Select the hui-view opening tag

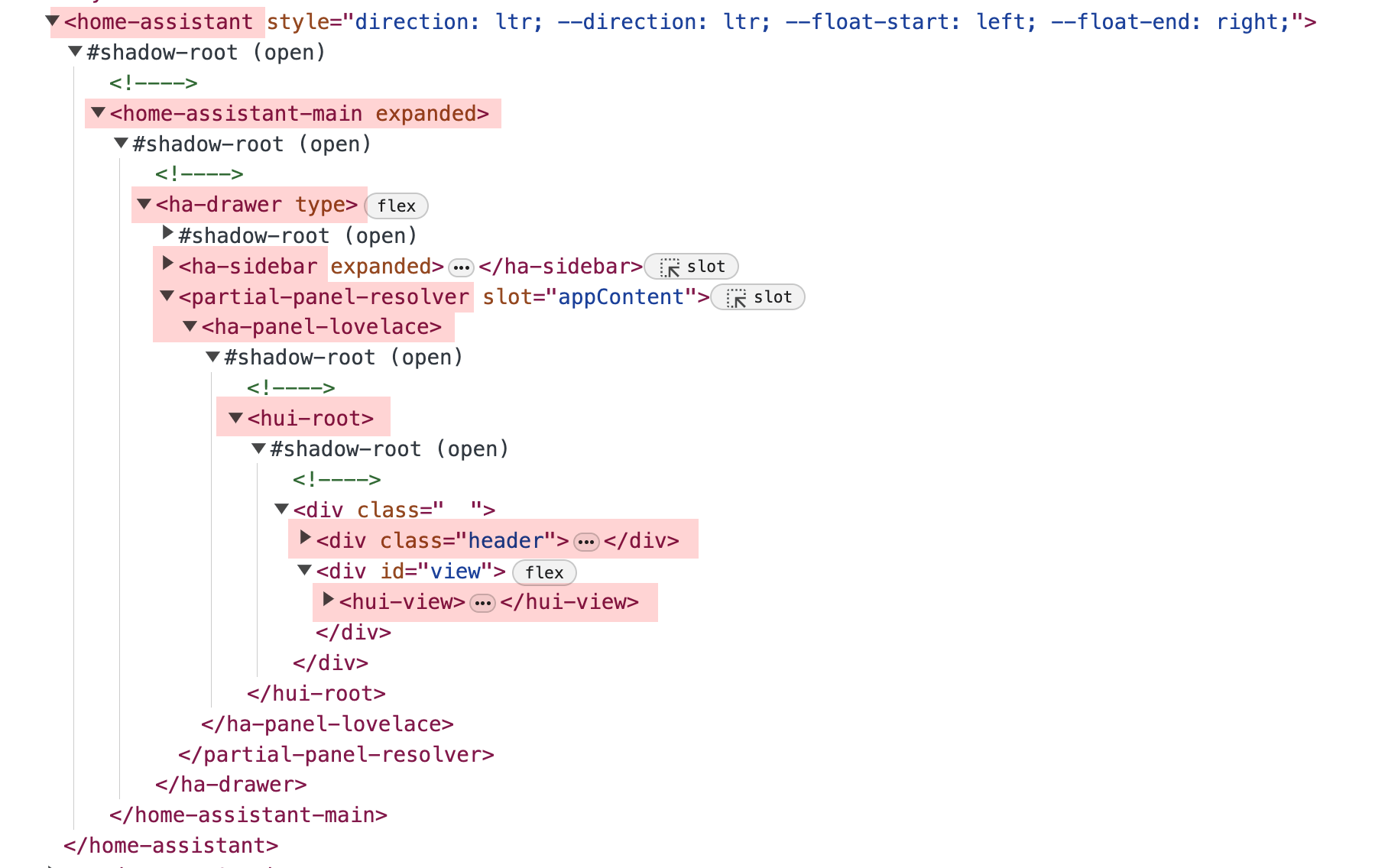(x=402, y=602)
